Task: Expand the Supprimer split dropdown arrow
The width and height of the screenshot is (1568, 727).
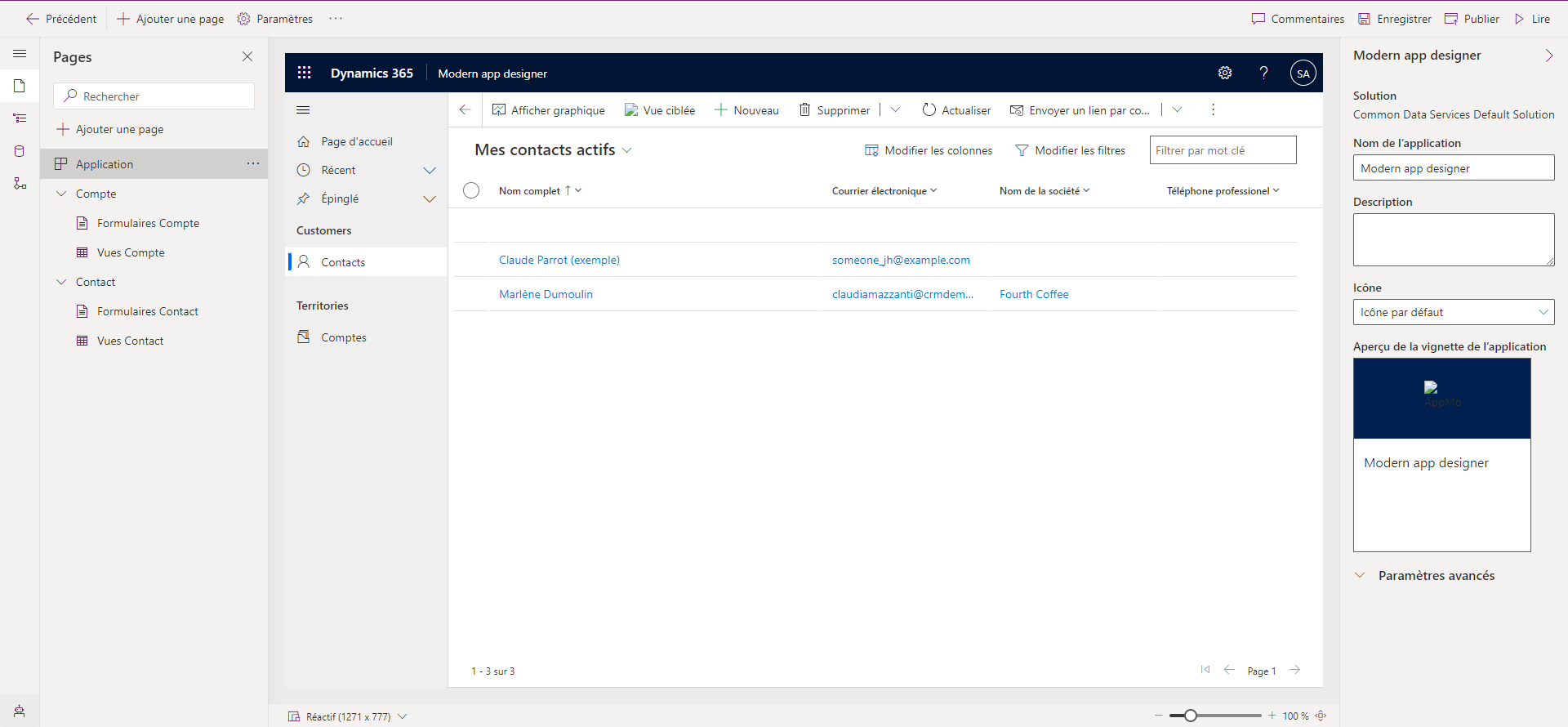Action: pyautogui.click(x=895, y=109)
